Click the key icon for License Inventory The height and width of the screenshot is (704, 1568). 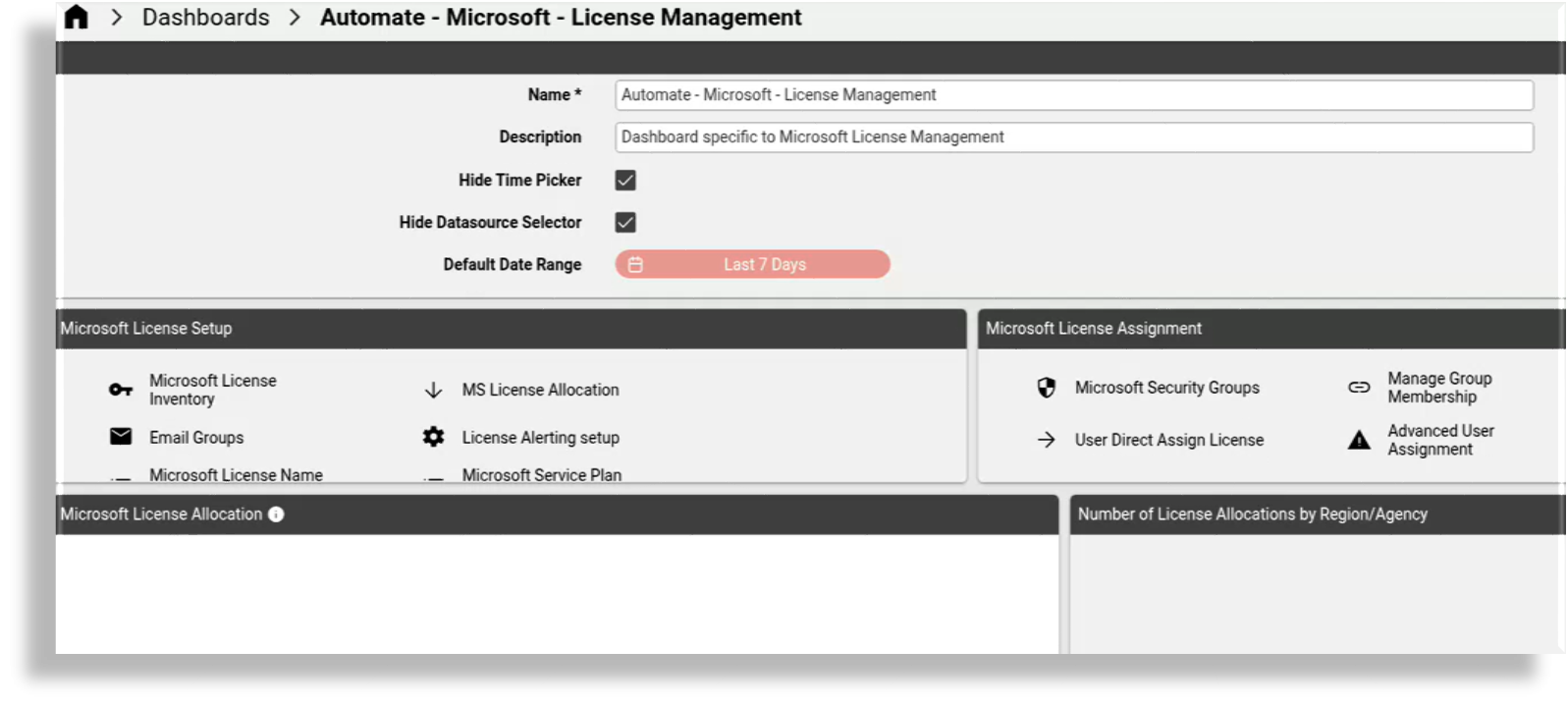tap(121, 390)
